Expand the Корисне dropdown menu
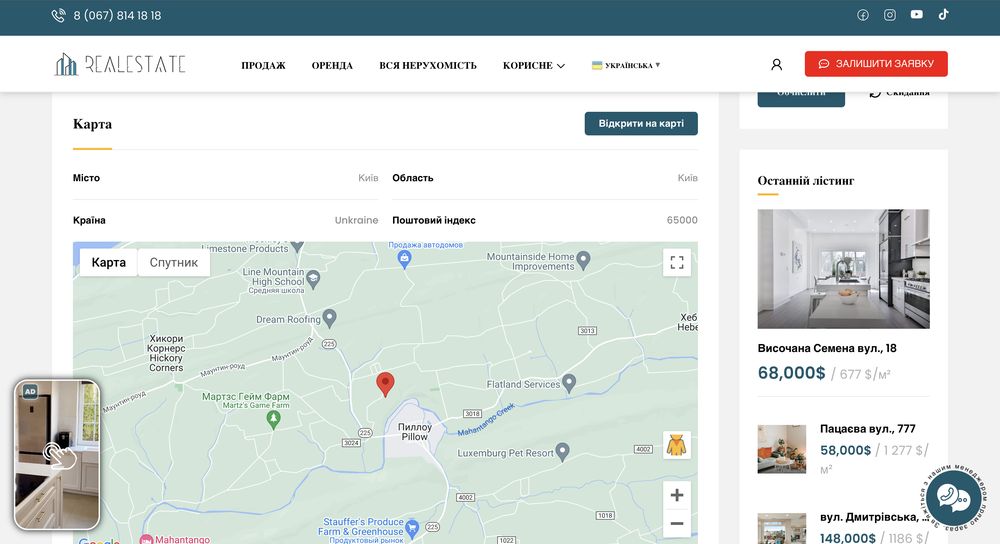The height and width of the screenshot is (544, 1000). [x=534, y=65]
